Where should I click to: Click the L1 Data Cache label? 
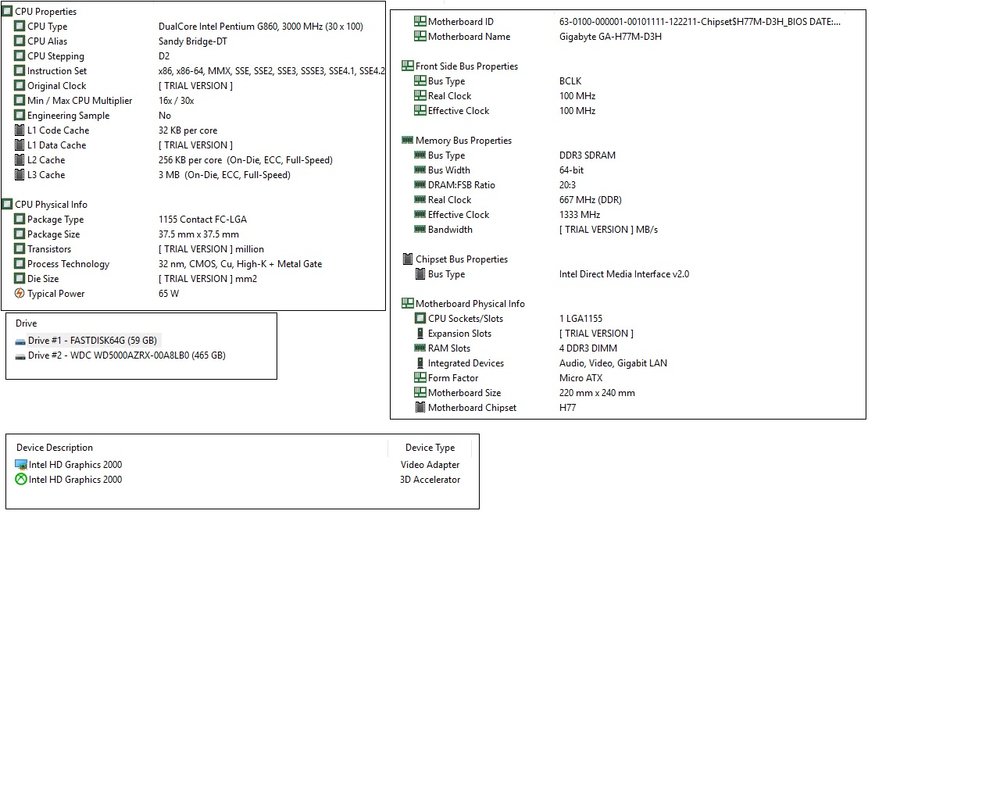56,145
